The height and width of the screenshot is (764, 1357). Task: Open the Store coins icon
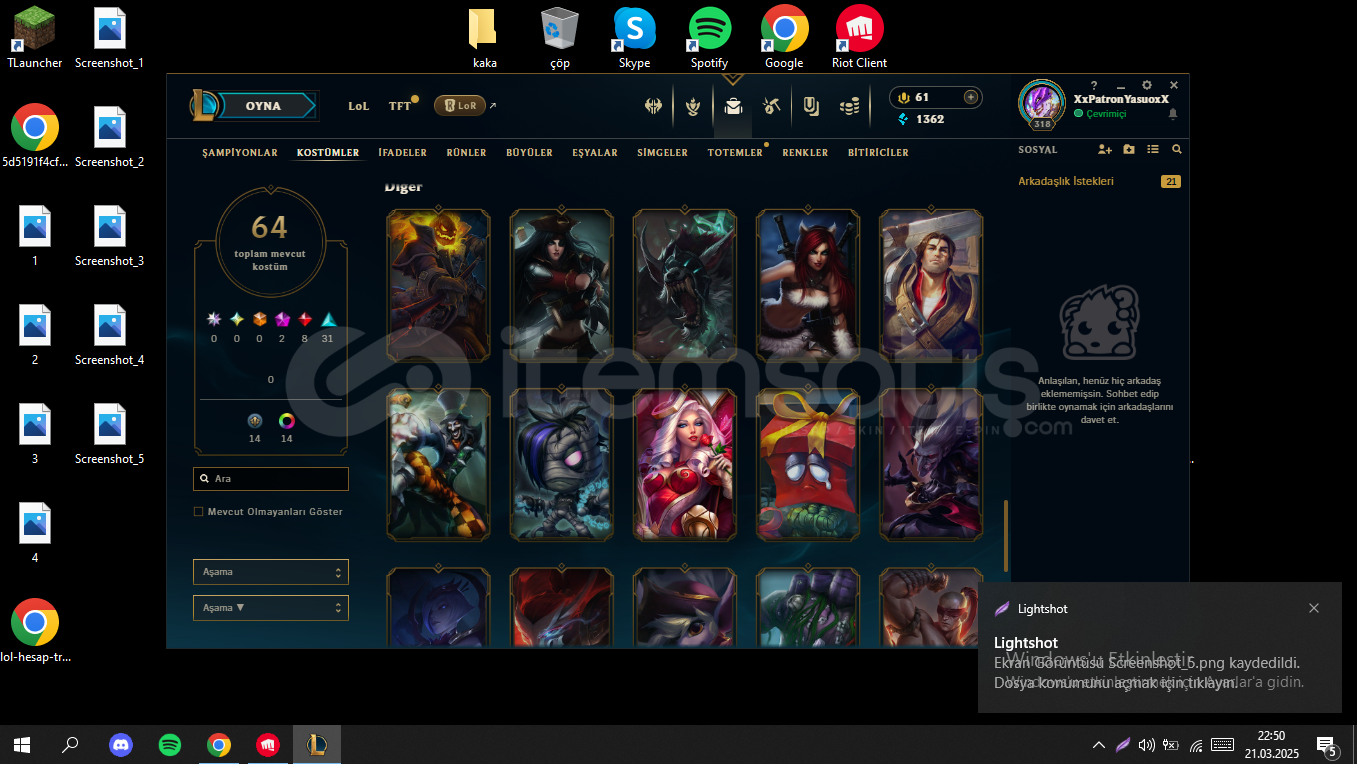[849, 105]
